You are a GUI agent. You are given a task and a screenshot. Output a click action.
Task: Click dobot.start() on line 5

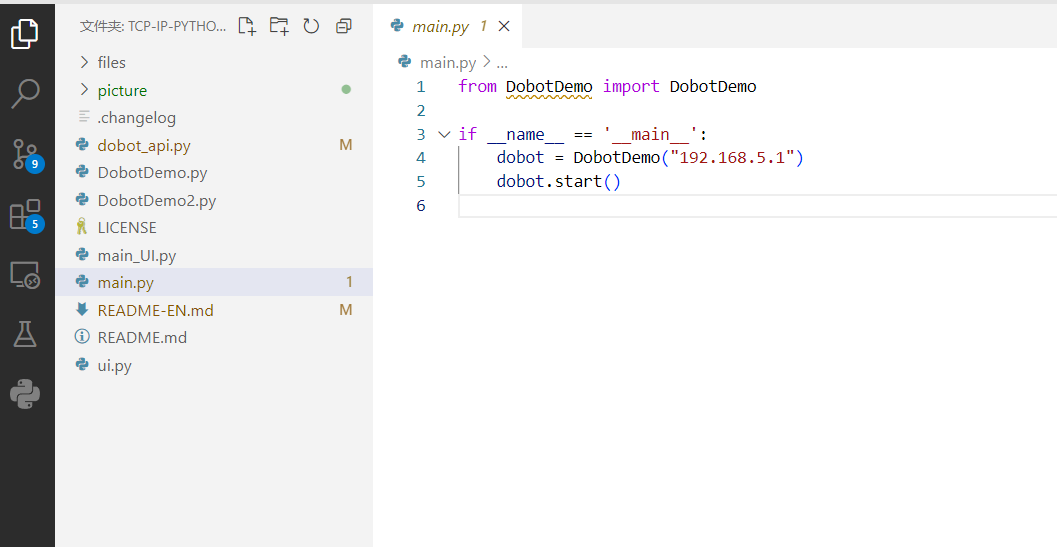click(x=558, y=181)
